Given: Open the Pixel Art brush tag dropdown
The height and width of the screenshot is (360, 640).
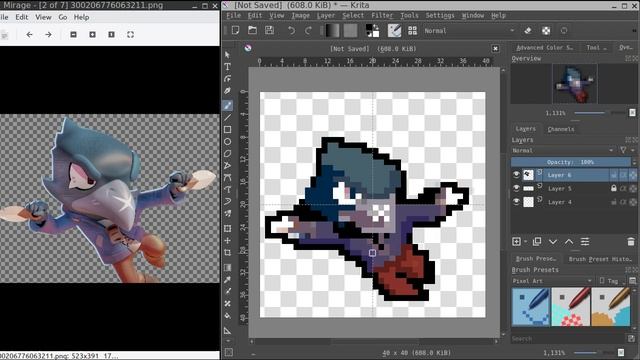Looking at the screenshot, I should (x=552, y=281).
